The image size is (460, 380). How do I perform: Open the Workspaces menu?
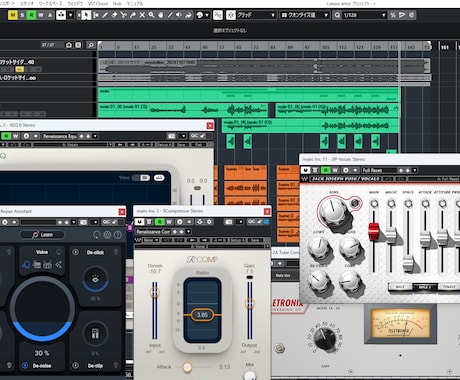tap(50, 3)
